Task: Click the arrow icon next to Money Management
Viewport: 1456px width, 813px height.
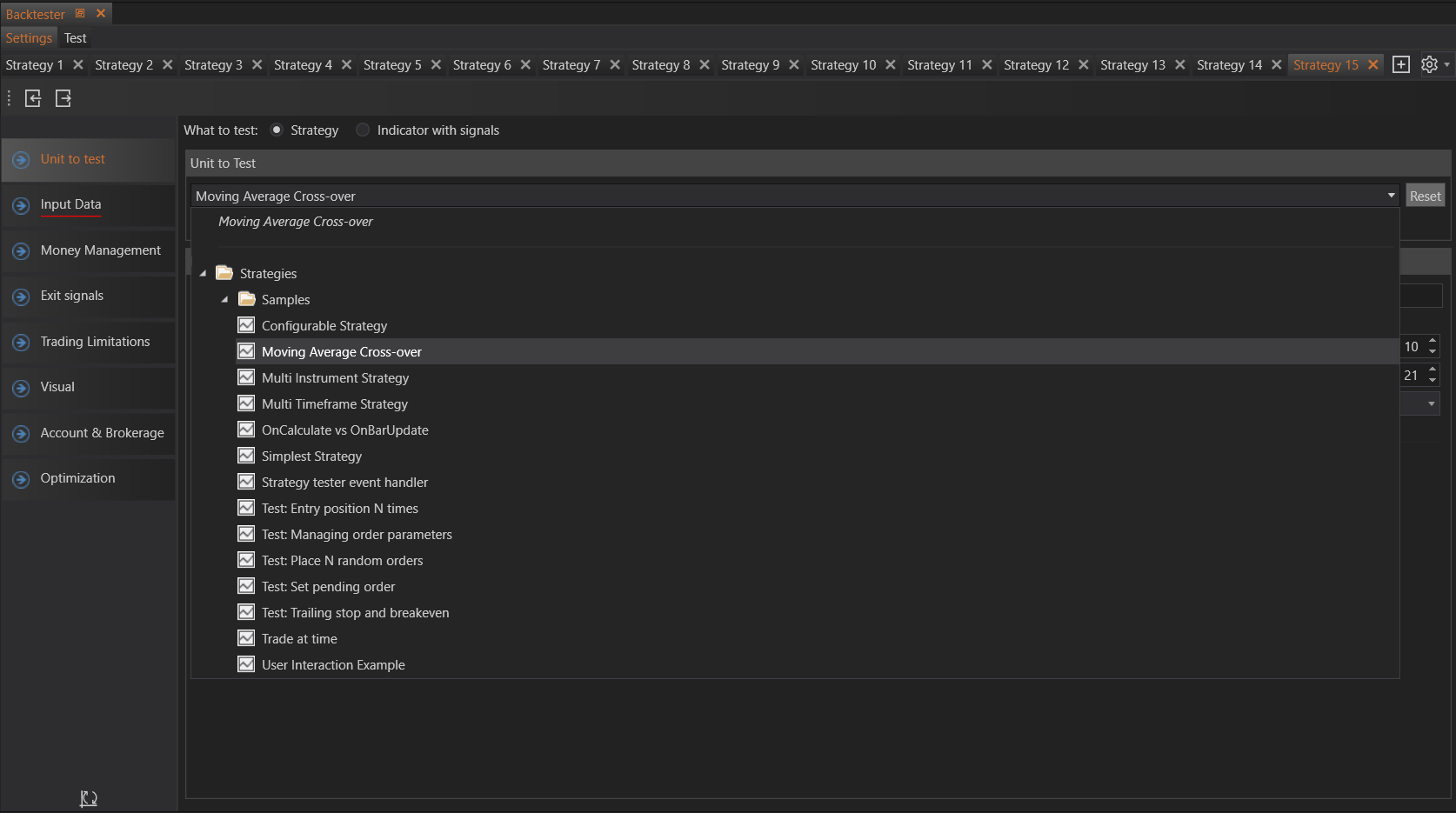Action: (x=22, y=251)
